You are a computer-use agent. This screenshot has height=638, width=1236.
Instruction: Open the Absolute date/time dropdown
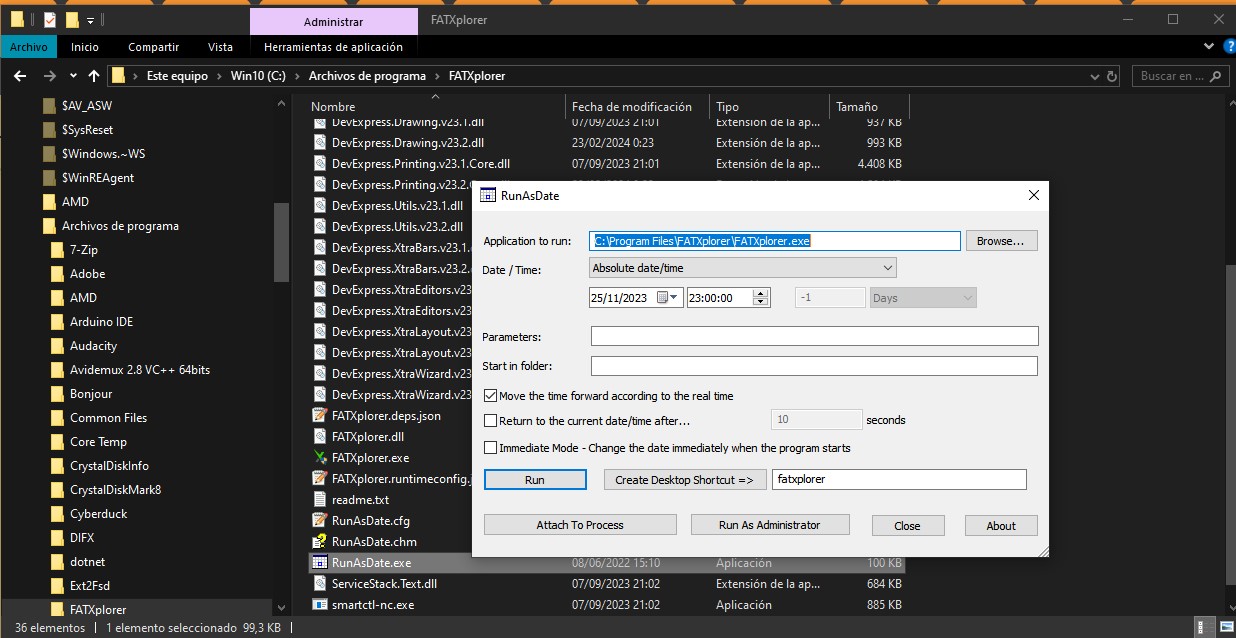coord(743,268)
